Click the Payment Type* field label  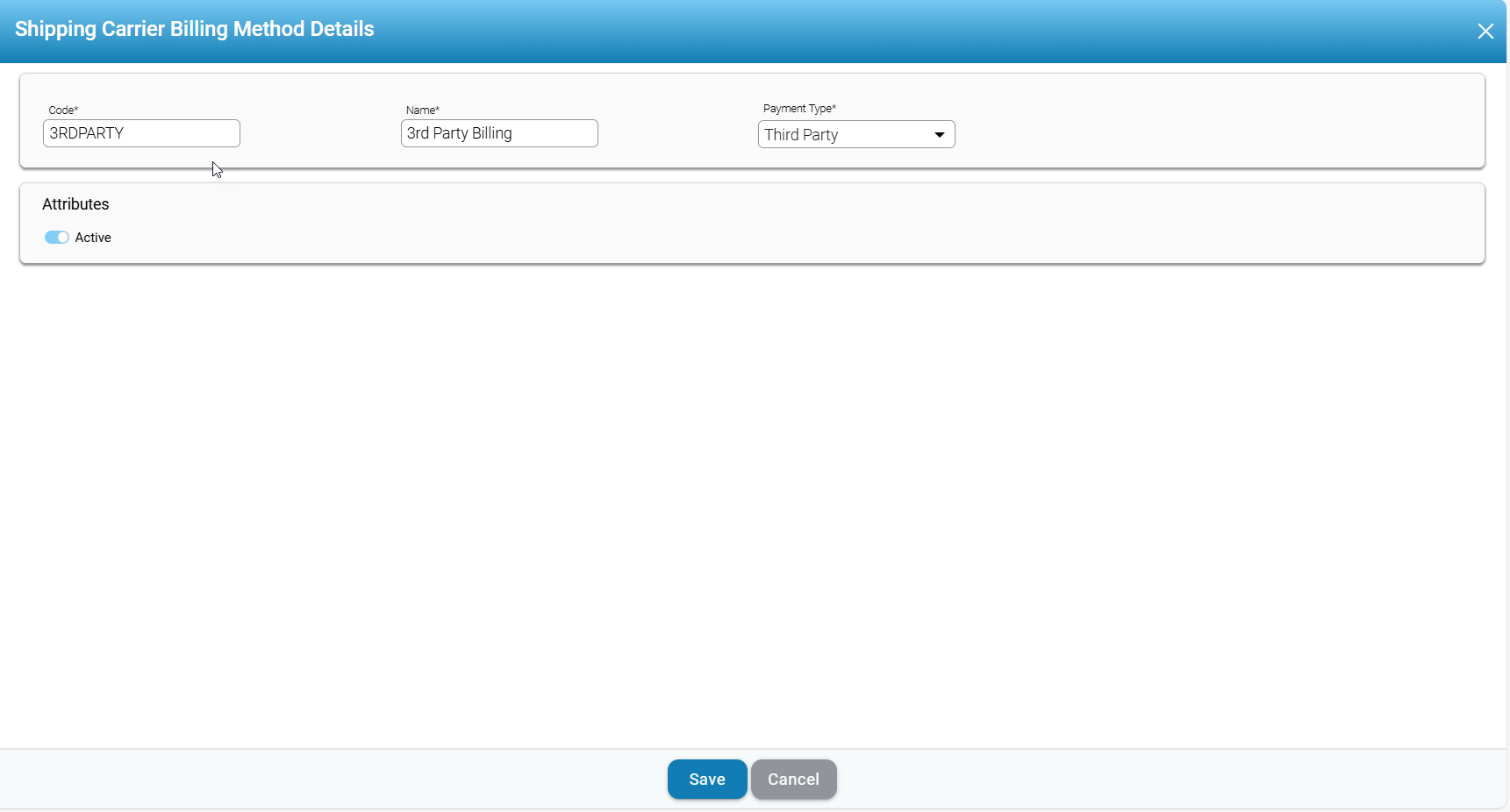tap(799, 109)
